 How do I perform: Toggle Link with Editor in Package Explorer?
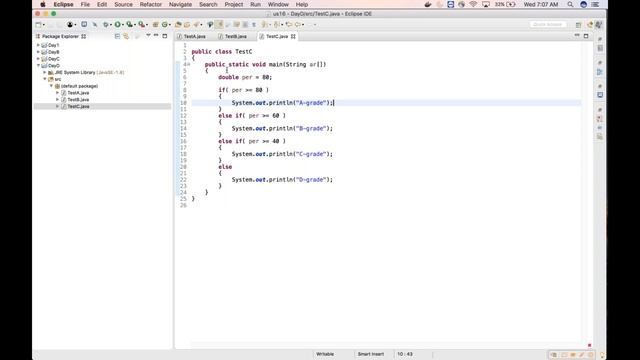pyautogui.click(x=126, y=36)
